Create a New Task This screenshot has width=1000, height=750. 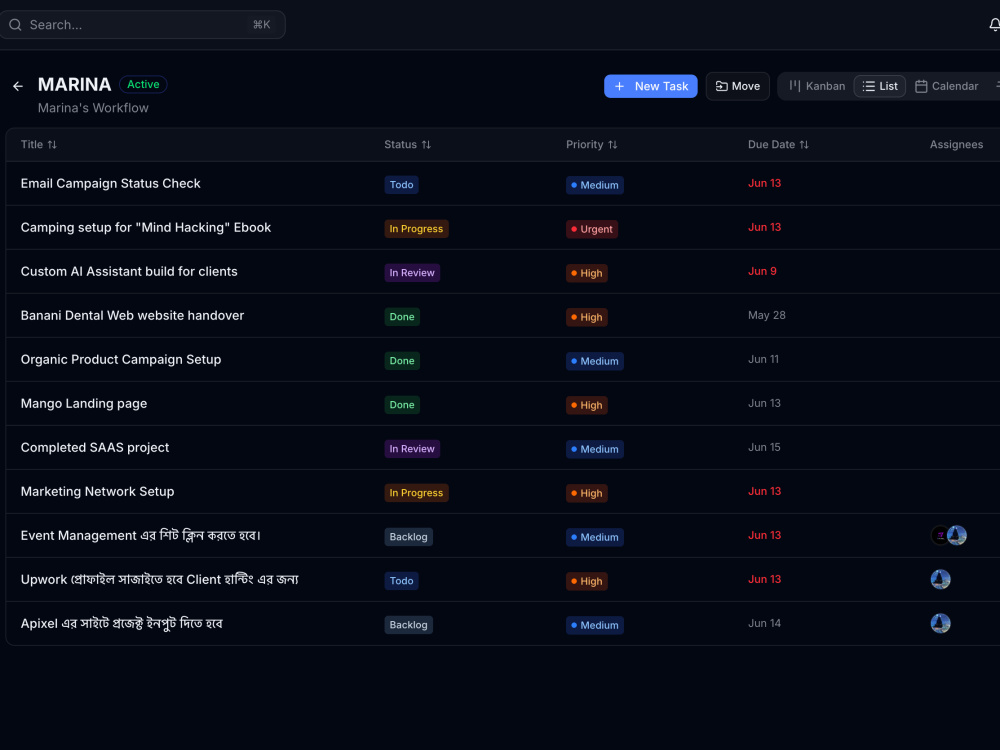(x=651, y=86)
